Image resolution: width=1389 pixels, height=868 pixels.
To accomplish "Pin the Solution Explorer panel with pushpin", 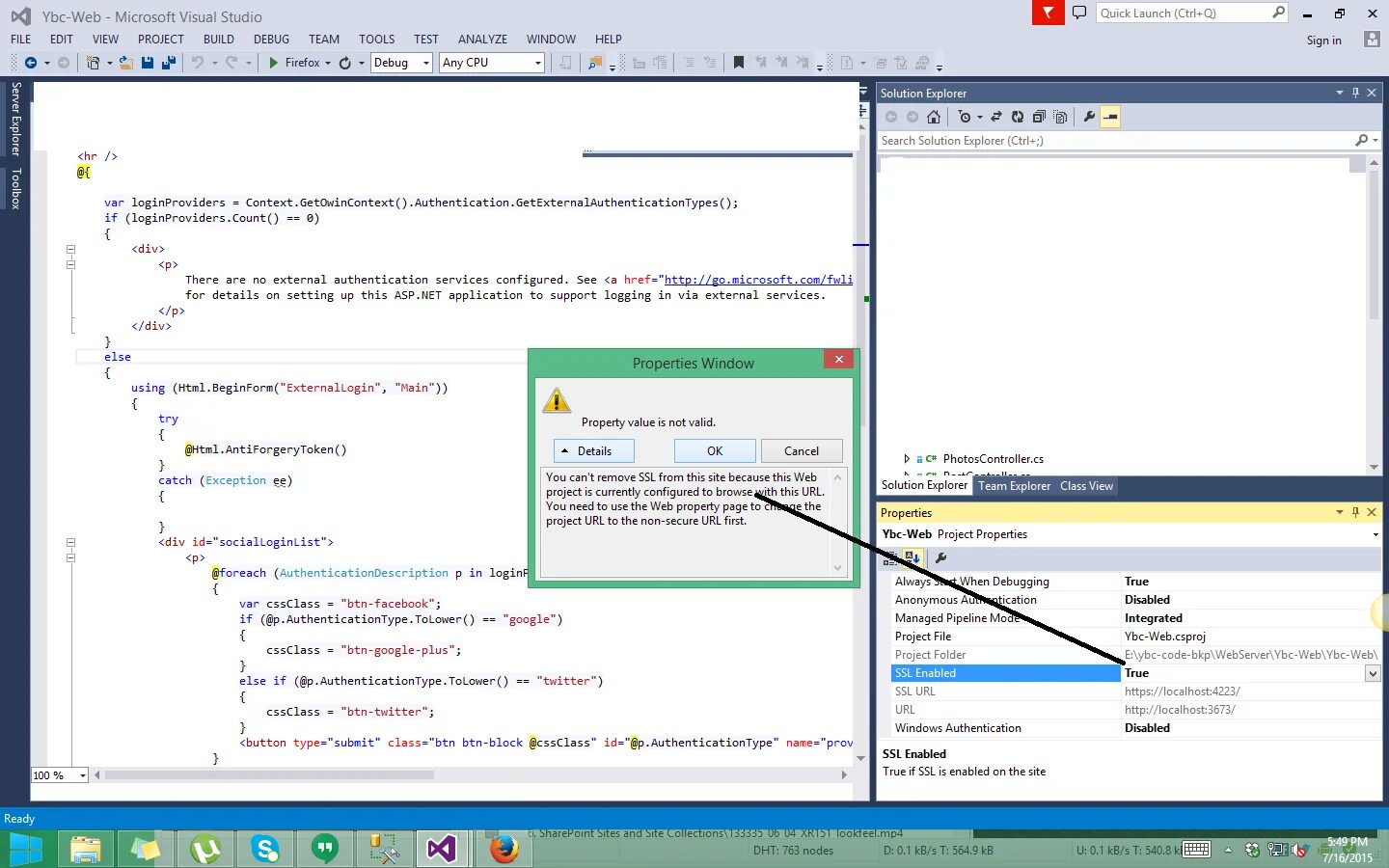I will click(x=1355, y=93).
